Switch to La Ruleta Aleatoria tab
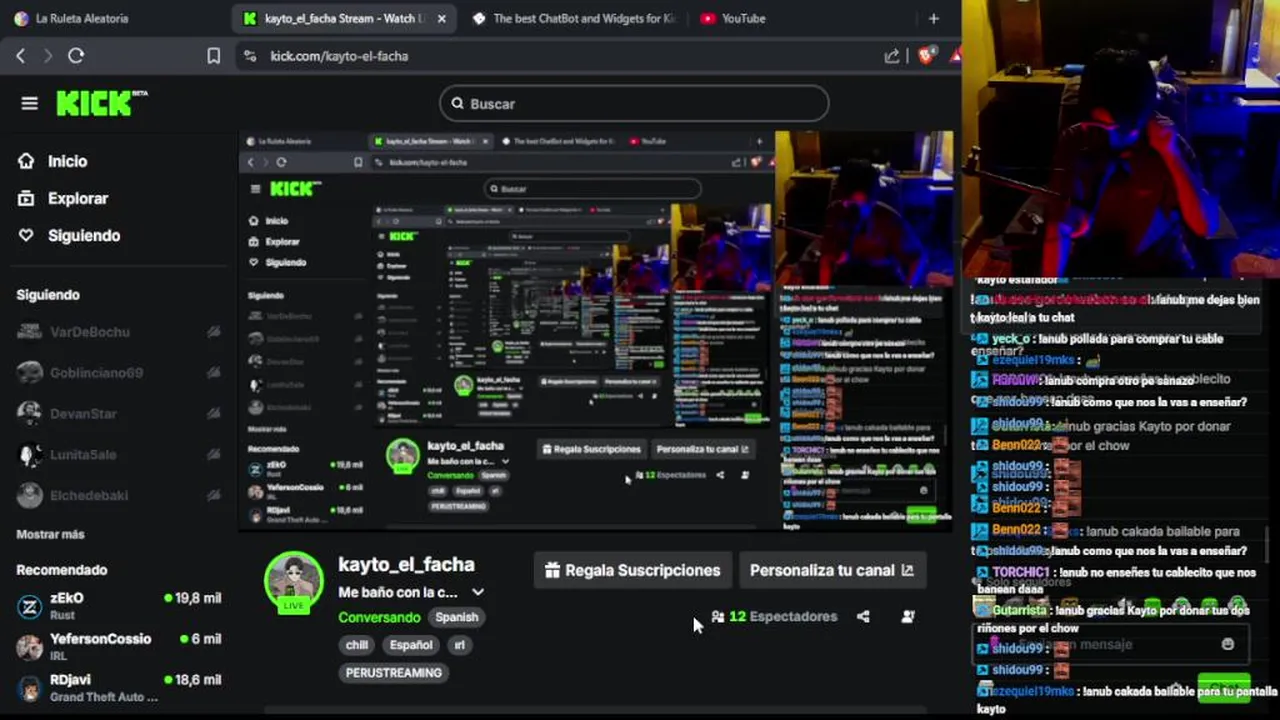The image size is (1280, 720). tap(116, 18)
